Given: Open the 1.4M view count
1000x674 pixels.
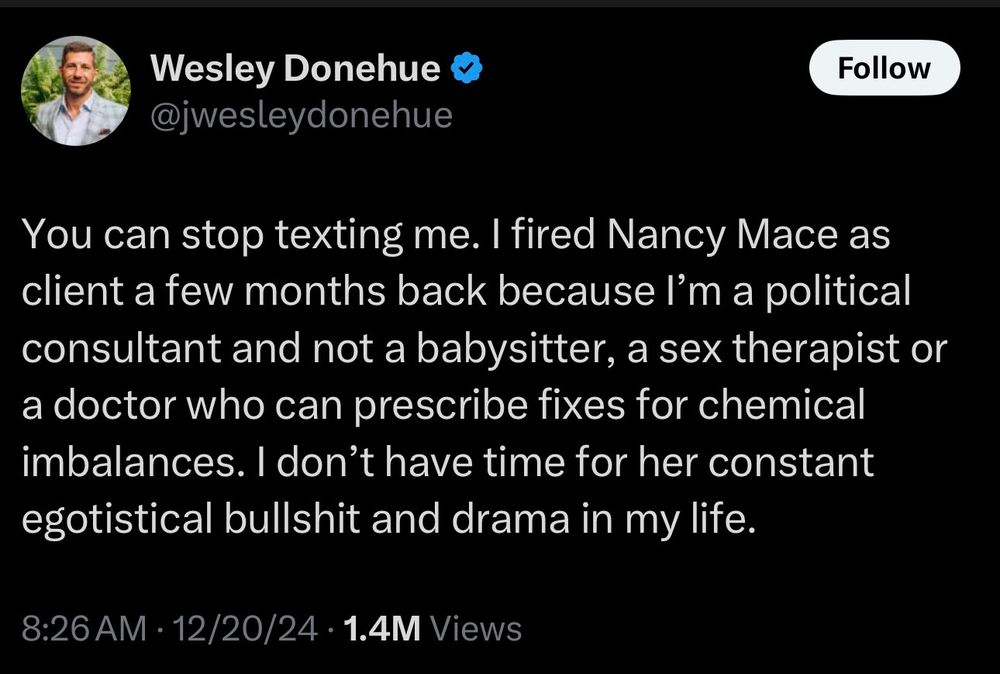Looking at the screenshot, I should click(x=382, y=629).
